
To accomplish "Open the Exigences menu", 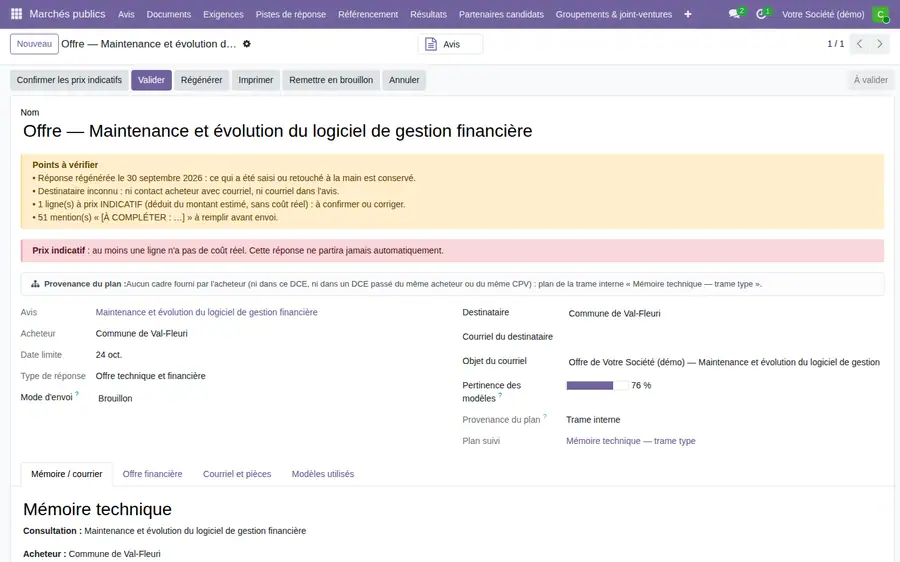I will click(223, 14).
